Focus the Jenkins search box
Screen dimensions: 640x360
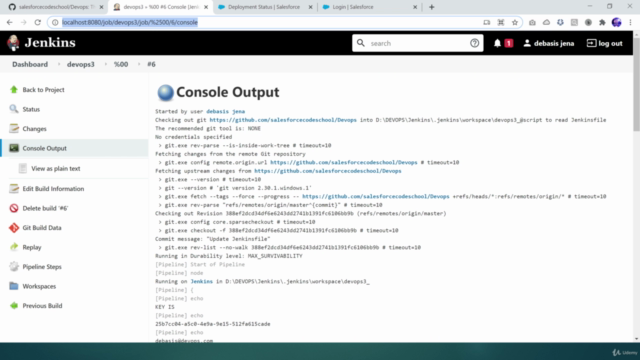(418, 43)
